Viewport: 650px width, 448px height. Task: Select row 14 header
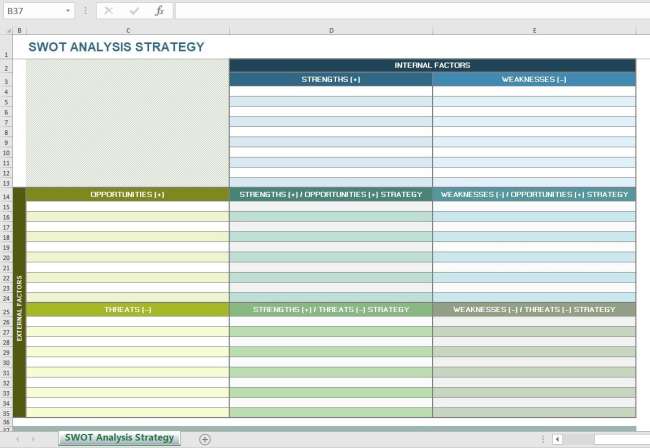point(6,197)
